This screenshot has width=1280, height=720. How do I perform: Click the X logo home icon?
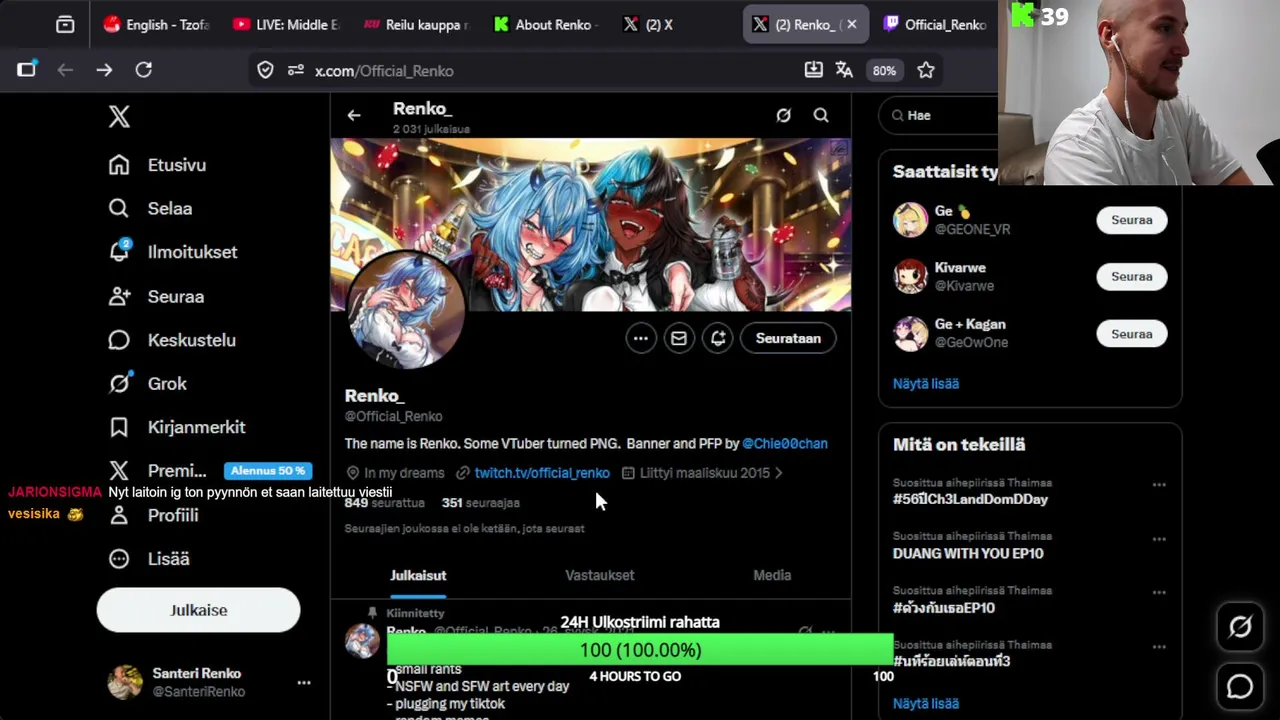click(119, 117)
